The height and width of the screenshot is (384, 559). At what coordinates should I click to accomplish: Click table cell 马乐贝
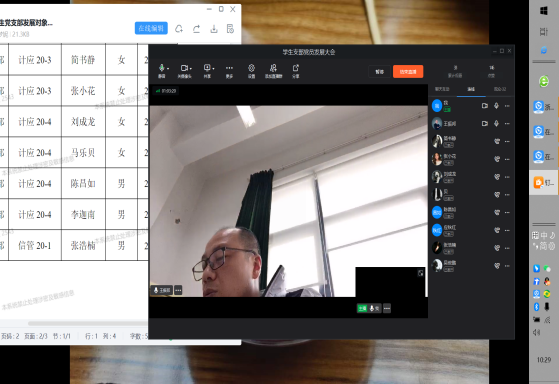(83, 153)
